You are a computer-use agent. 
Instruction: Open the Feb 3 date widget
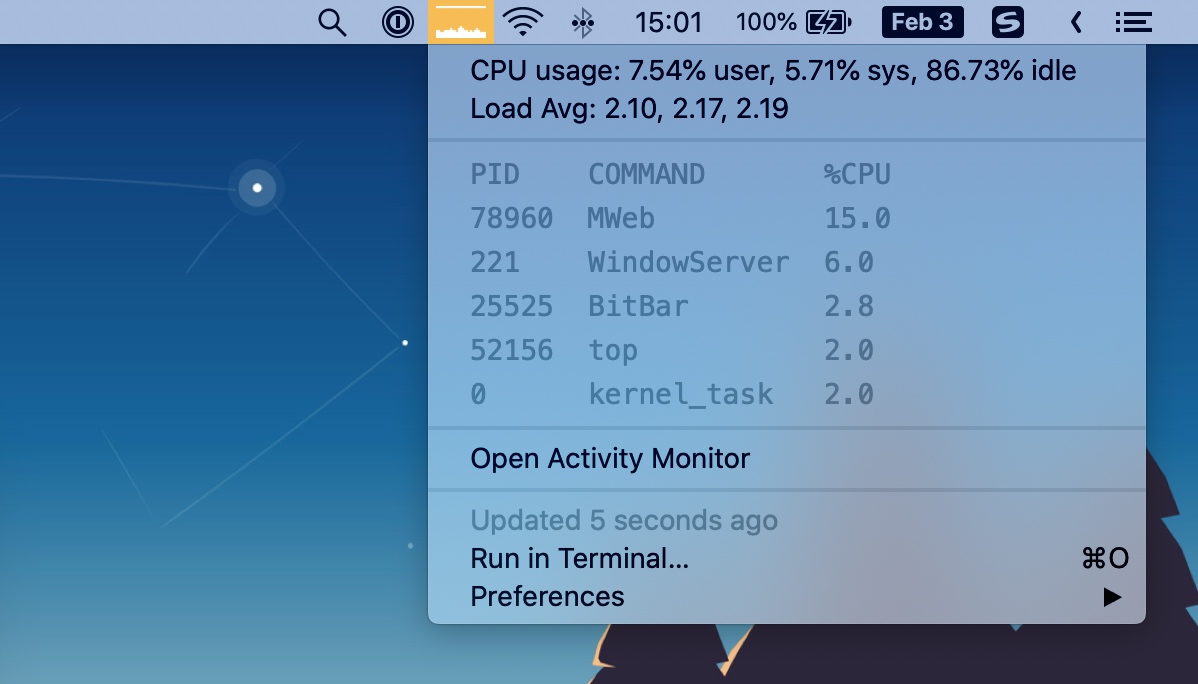[x=922, y=22]
